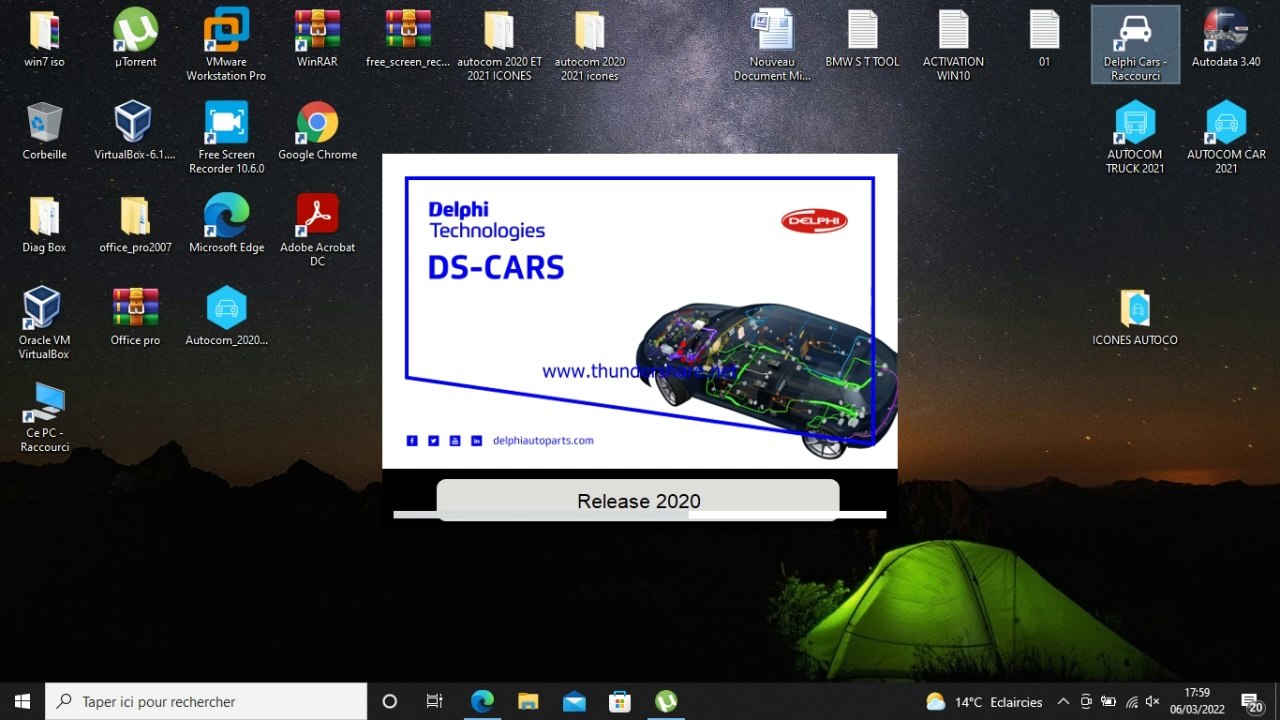Select the ACTIVATION WIN10 text file

pyautogui.click(x=953, y=45)
